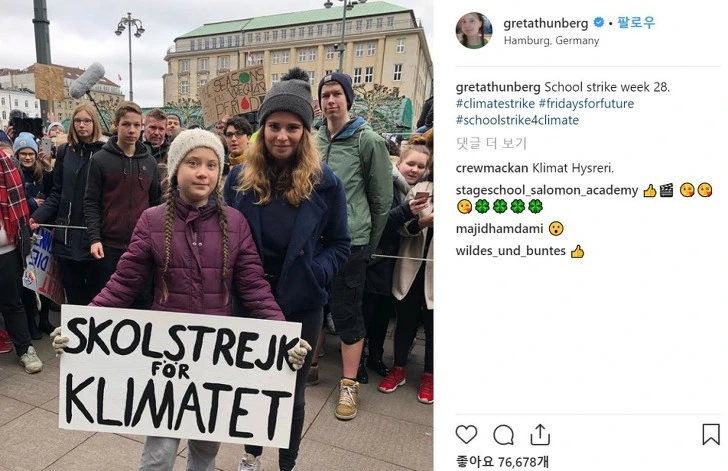
Task: Open stageschool_salomon_academy profile
Action: [547, 190]
